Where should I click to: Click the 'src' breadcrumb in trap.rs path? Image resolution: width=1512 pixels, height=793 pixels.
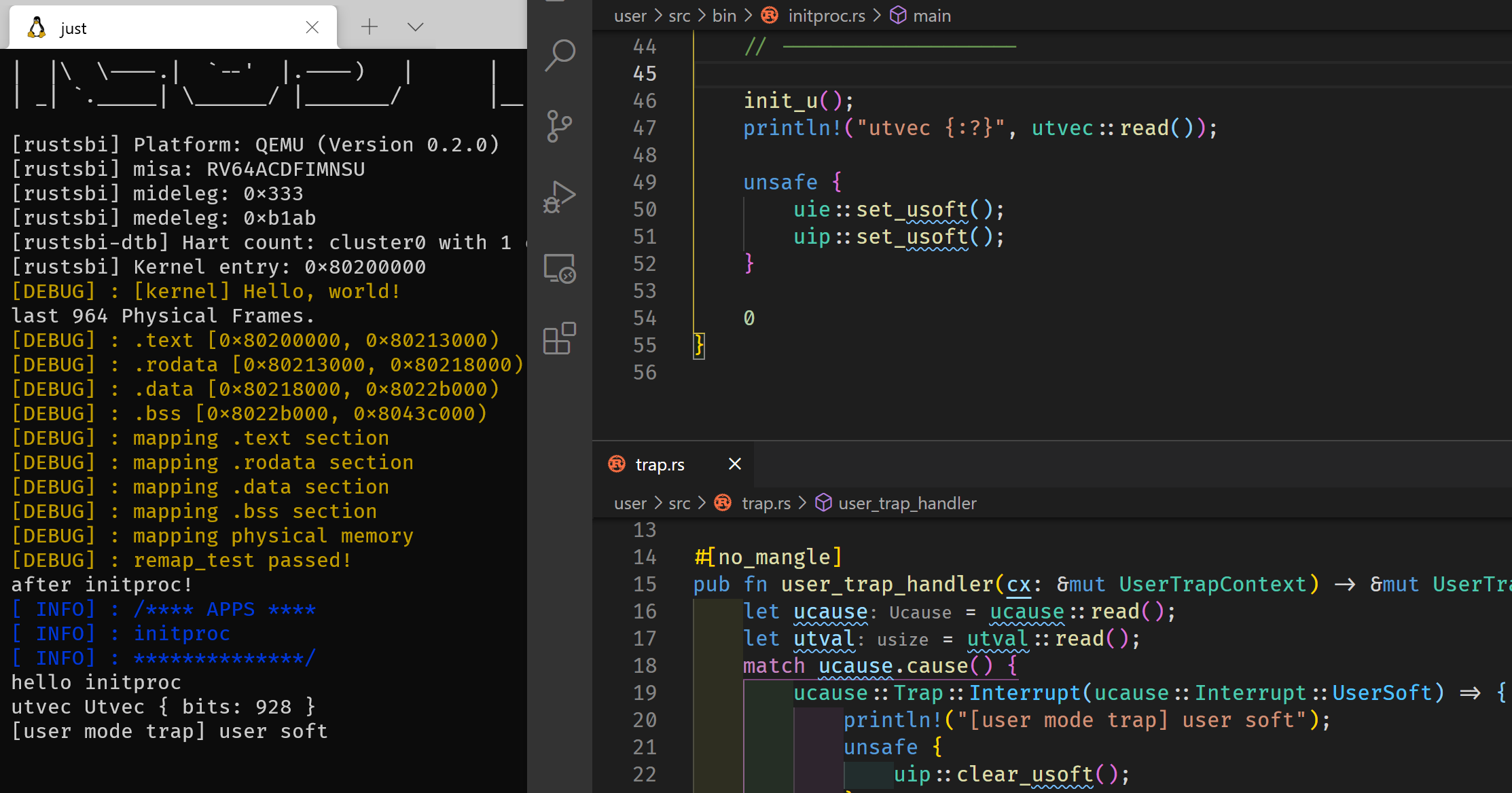click(679, 503)
